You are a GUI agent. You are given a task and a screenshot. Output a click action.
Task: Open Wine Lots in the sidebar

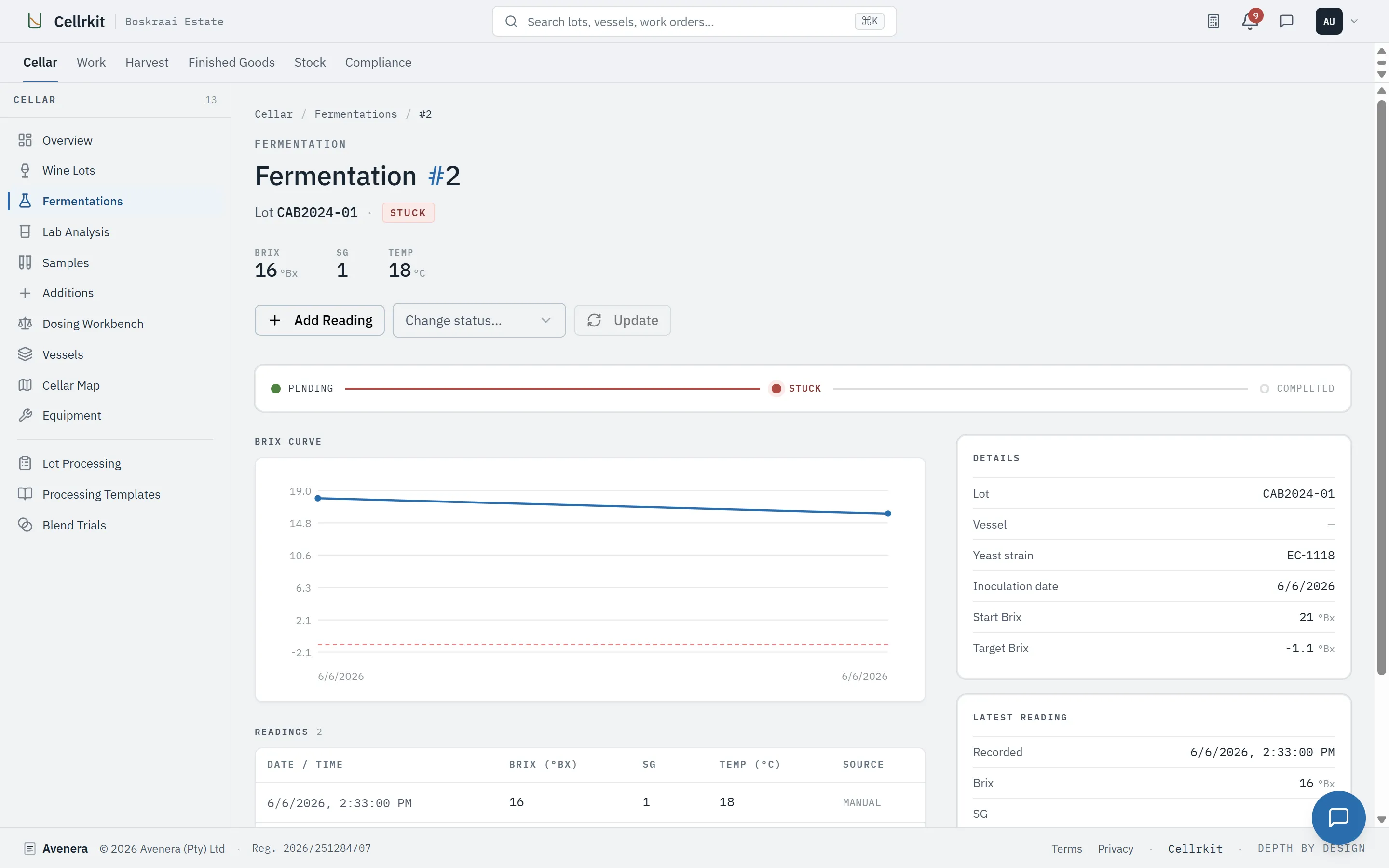point(115,171)
